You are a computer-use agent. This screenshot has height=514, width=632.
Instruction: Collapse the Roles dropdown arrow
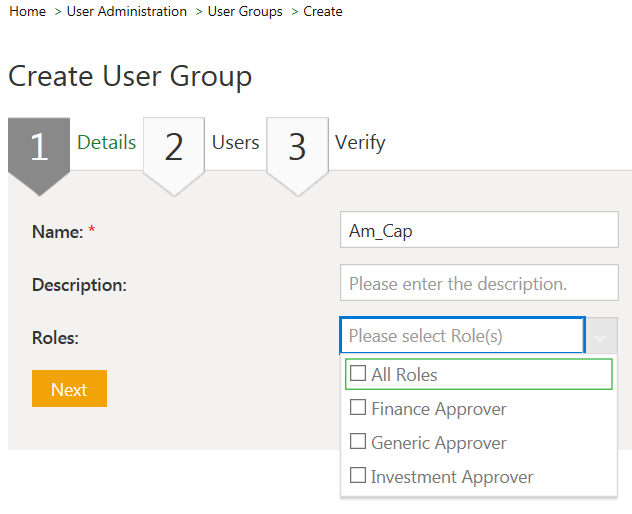[600, 336]
